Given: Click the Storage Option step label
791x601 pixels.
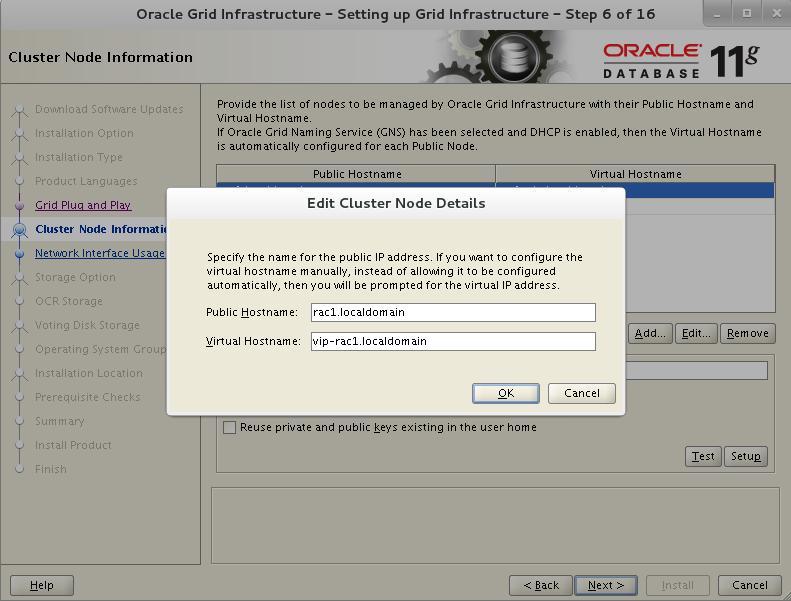Looking at the screenshot, I should coord(75,277).
